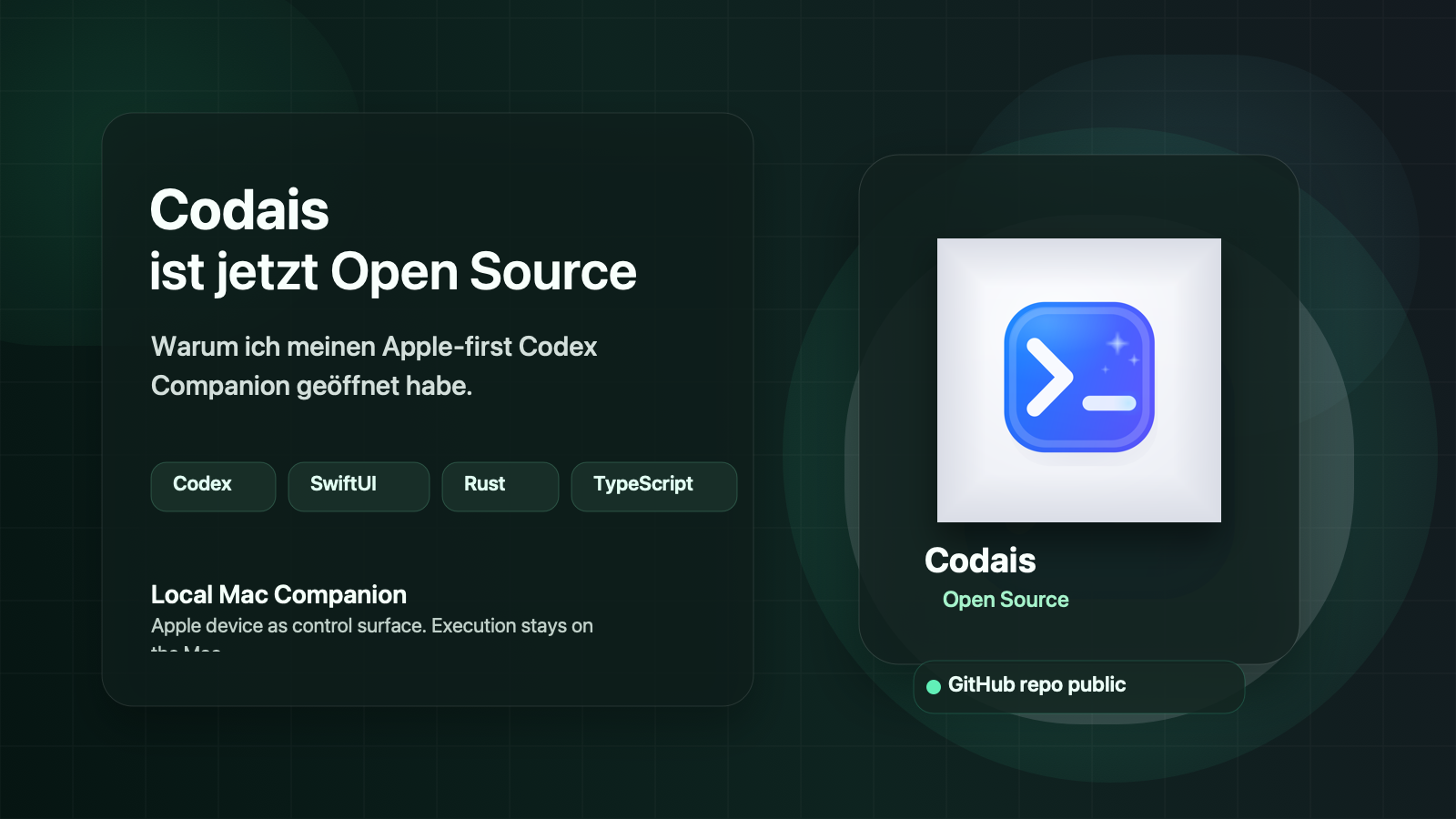Click the white Codais app icon tile
Screen dimensions: 1456x819
point(1079,380)
